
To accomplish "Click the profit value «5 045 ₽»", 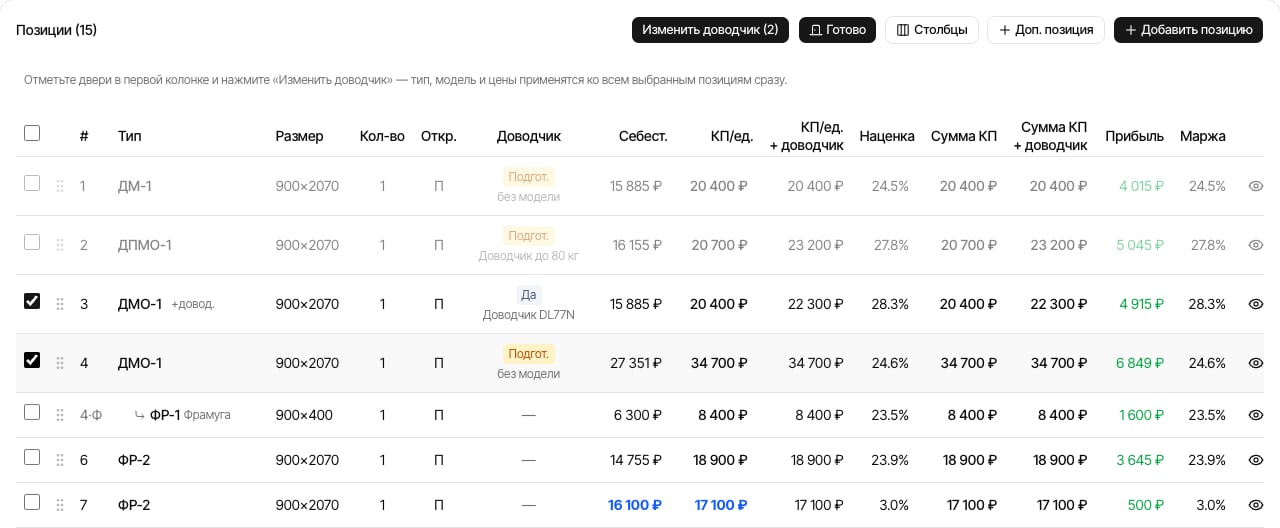I will 1141,245.
